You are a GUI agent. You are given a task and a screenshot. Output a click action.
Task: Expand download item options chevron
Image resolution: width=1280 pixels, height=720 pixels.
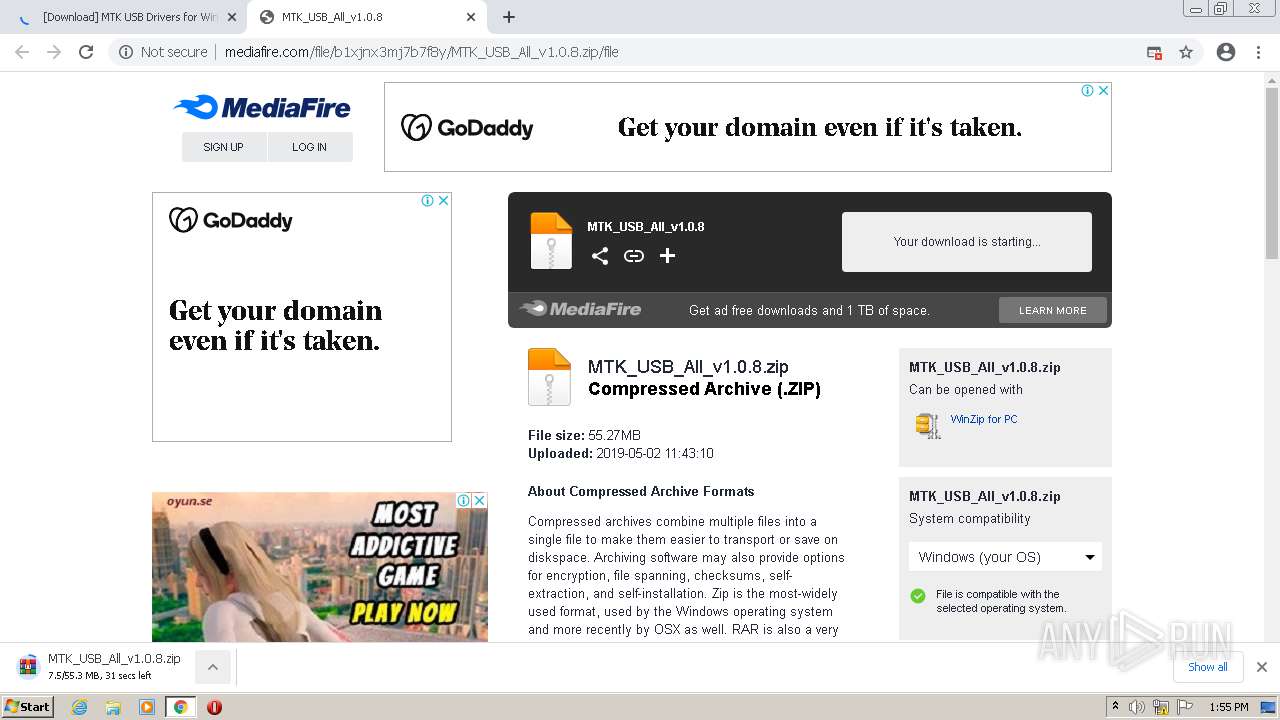click(212, 667)
